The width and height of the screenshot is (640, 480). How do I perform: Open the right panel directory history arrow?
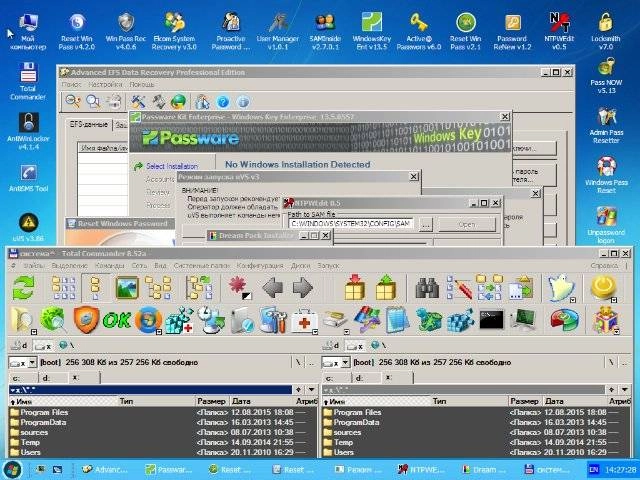click(625, 389)
